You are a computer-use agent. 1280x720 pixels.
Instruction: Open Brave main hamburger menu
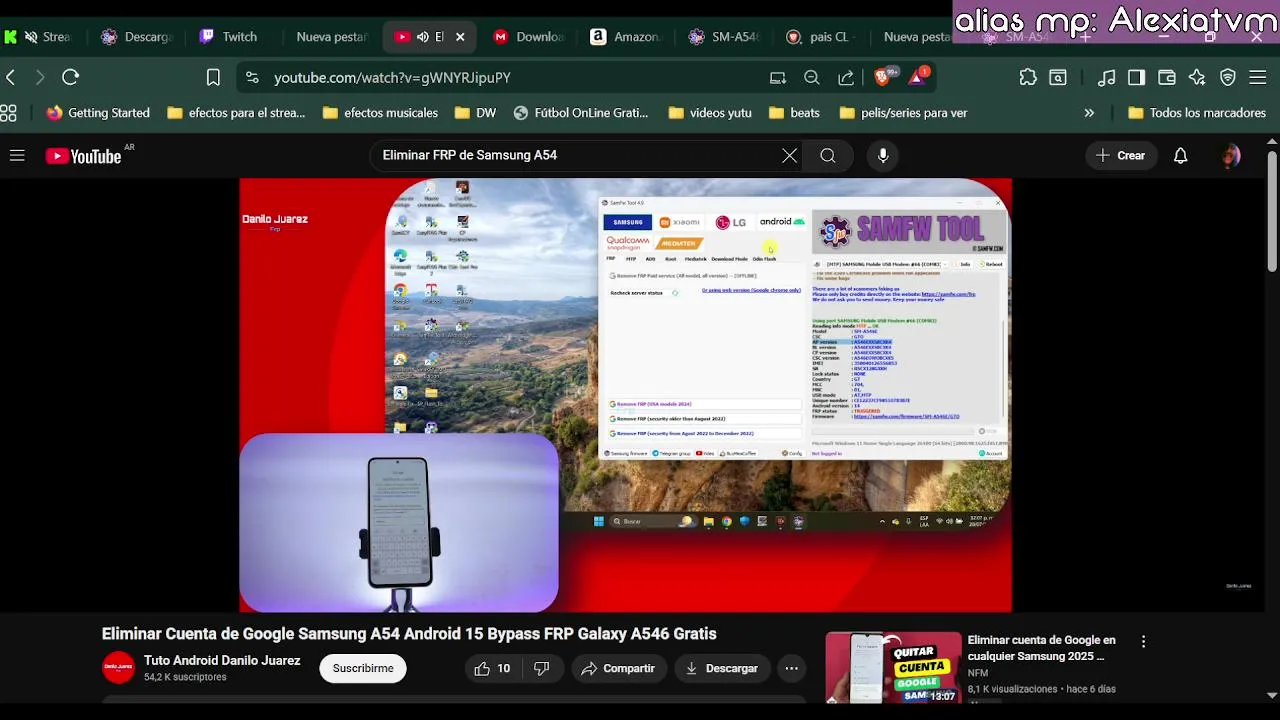[x=1259, y=77]
